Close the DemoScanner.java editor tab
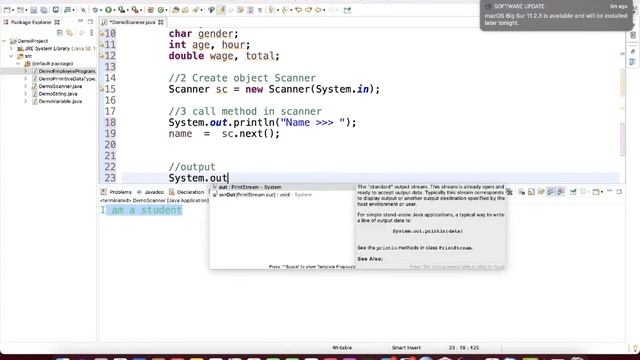Image resolution: width=640 pixels, height=360 pixels. click(x=161, y=22)
